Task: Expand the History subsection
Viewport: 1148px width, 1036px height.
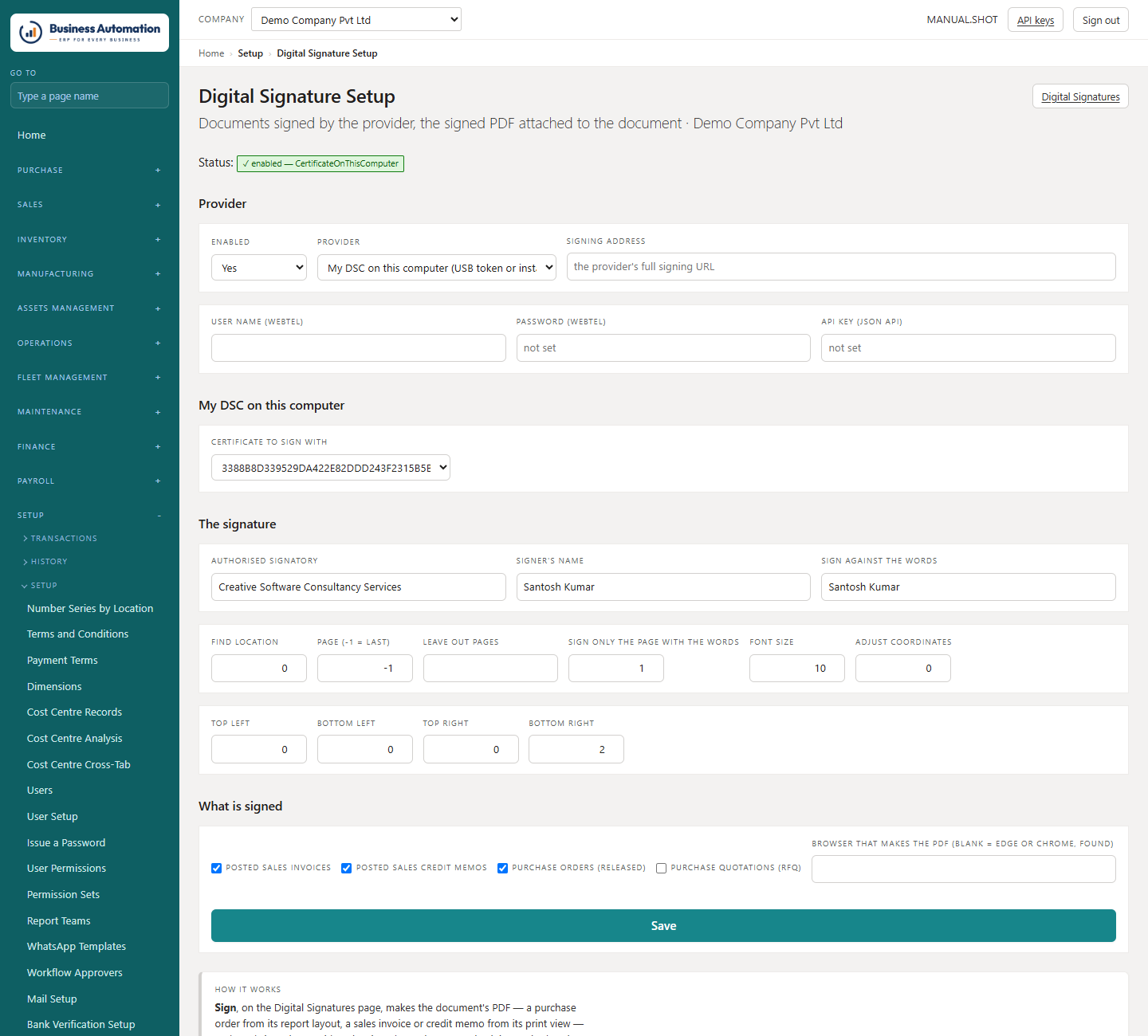Action: point(45,562)
